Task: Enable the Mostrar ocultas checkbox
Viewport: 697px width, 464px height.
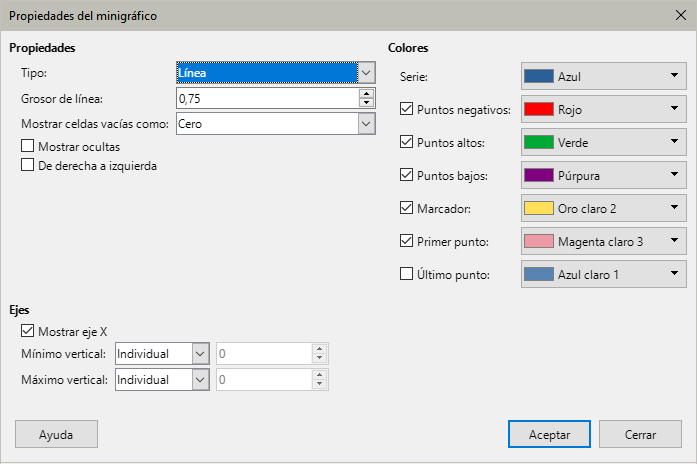Action: pos(28,147)
